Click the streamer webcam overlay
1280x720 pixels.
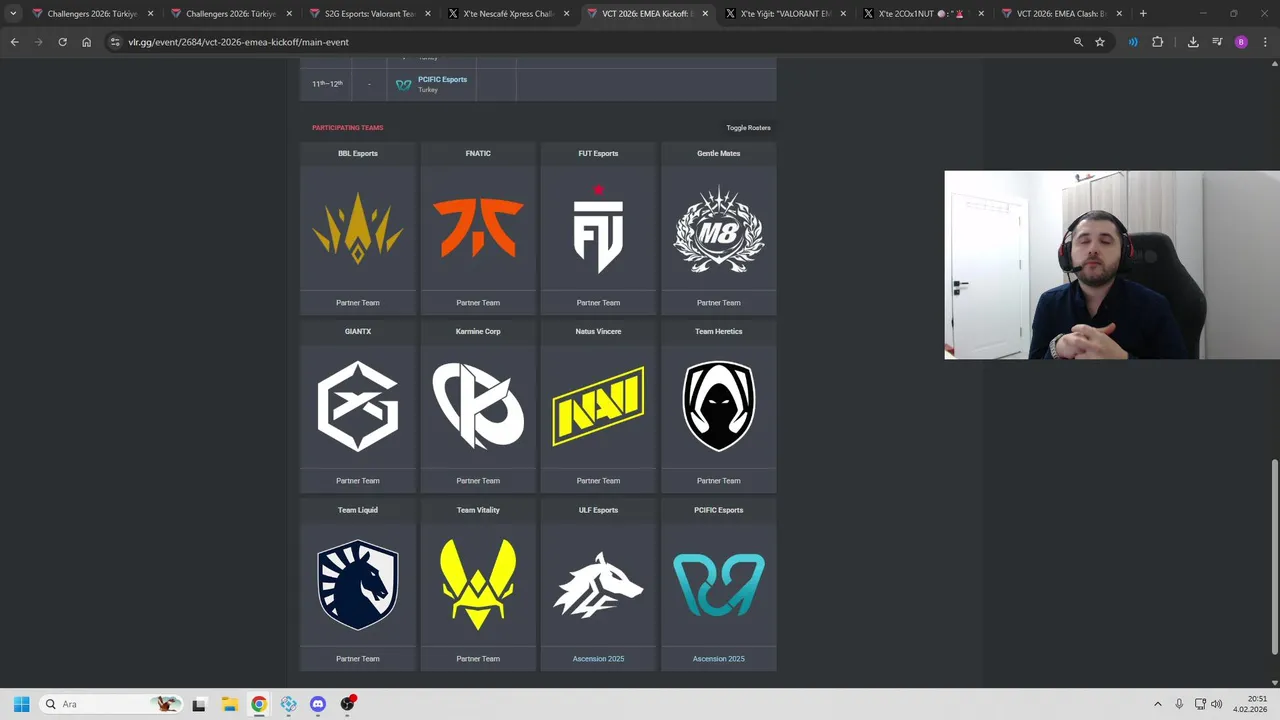pos(1112,265)
